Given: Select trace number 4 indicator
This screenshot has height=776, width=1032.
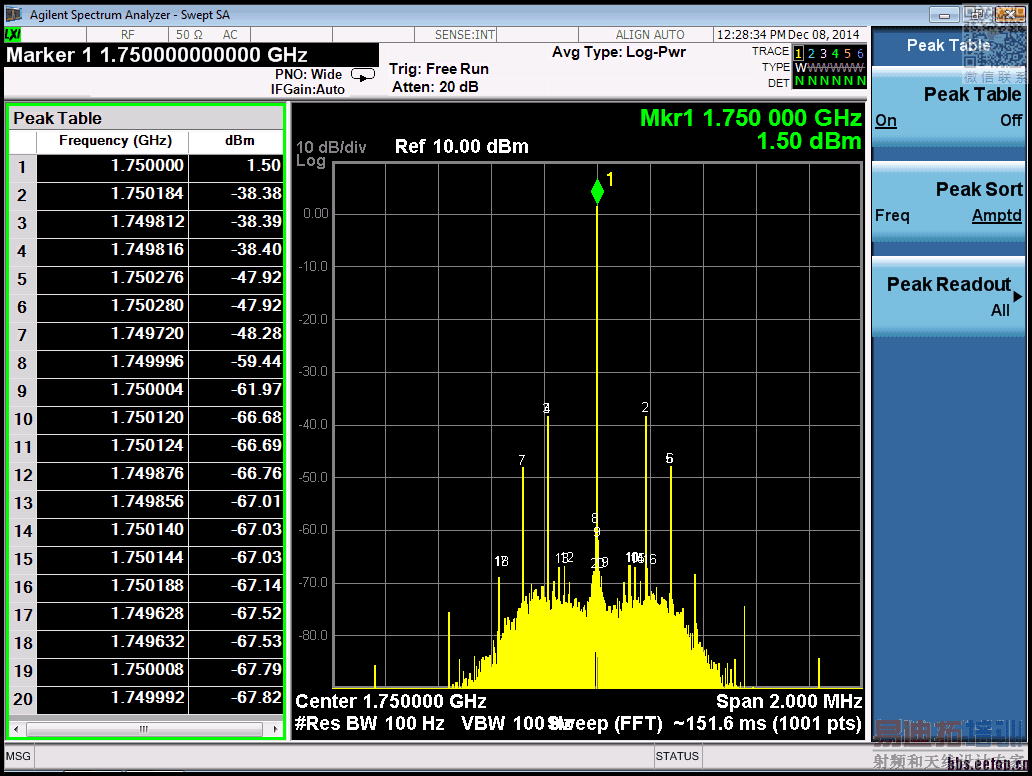Looking at the screenshot, I should point(835,53).
